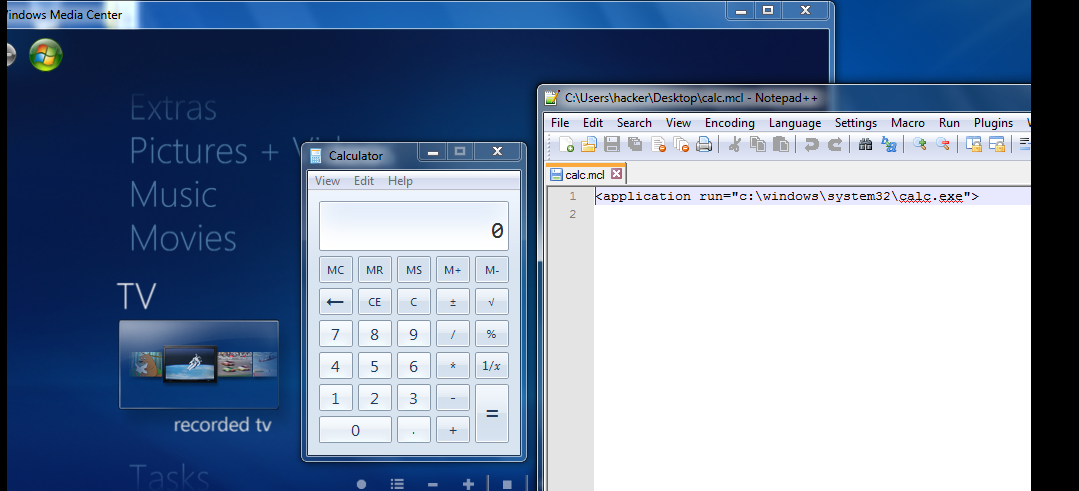Stop playback in Media Center
Screen dimensions: 1079x491
[x=507, y=484]
